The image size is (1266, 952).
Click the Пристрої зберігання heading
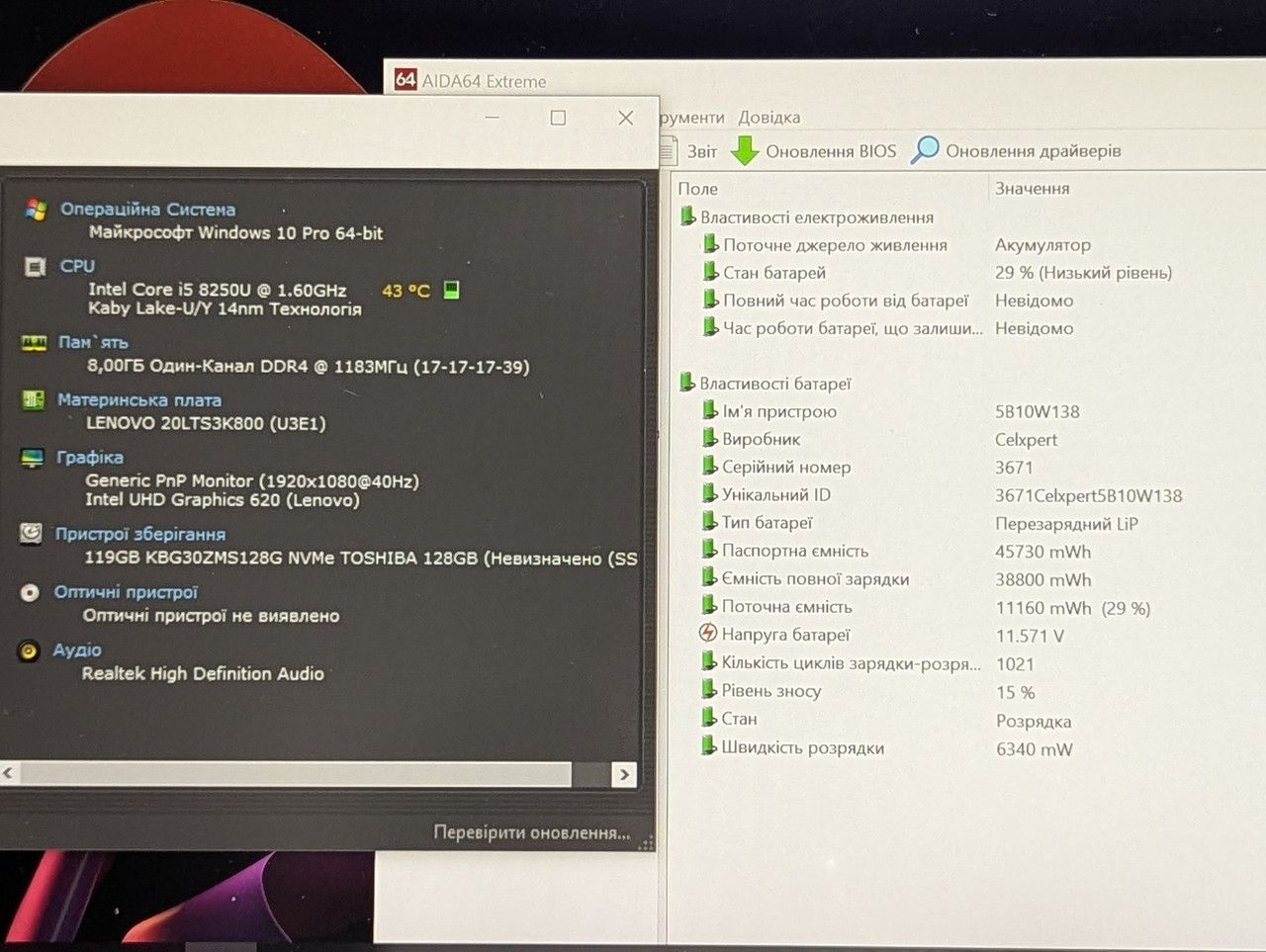140,534
